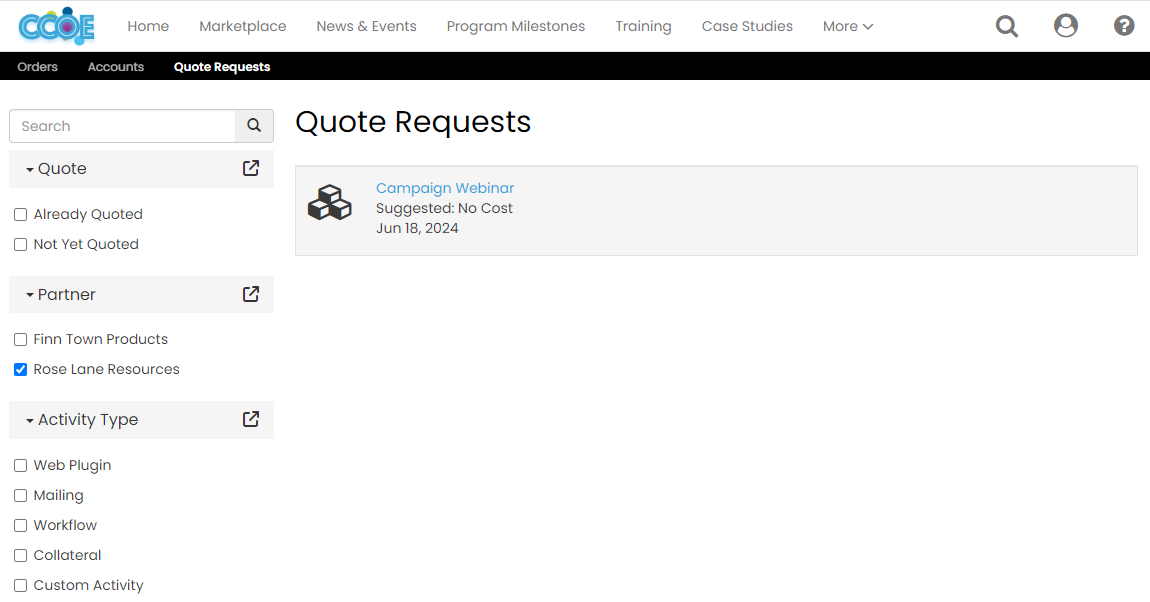1150x602 pixels.
Task: Open the More dropdown menu
Action: tap(847, 25)
